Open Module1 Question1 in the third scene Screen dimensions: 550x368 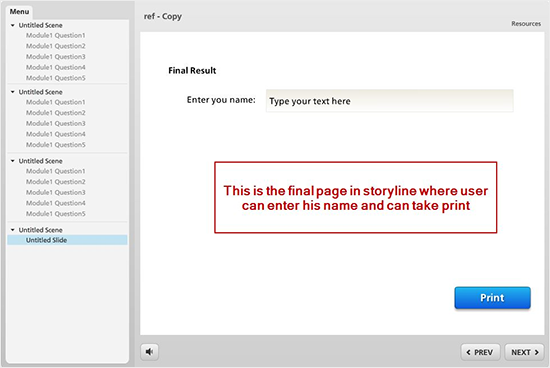[55, 171]
